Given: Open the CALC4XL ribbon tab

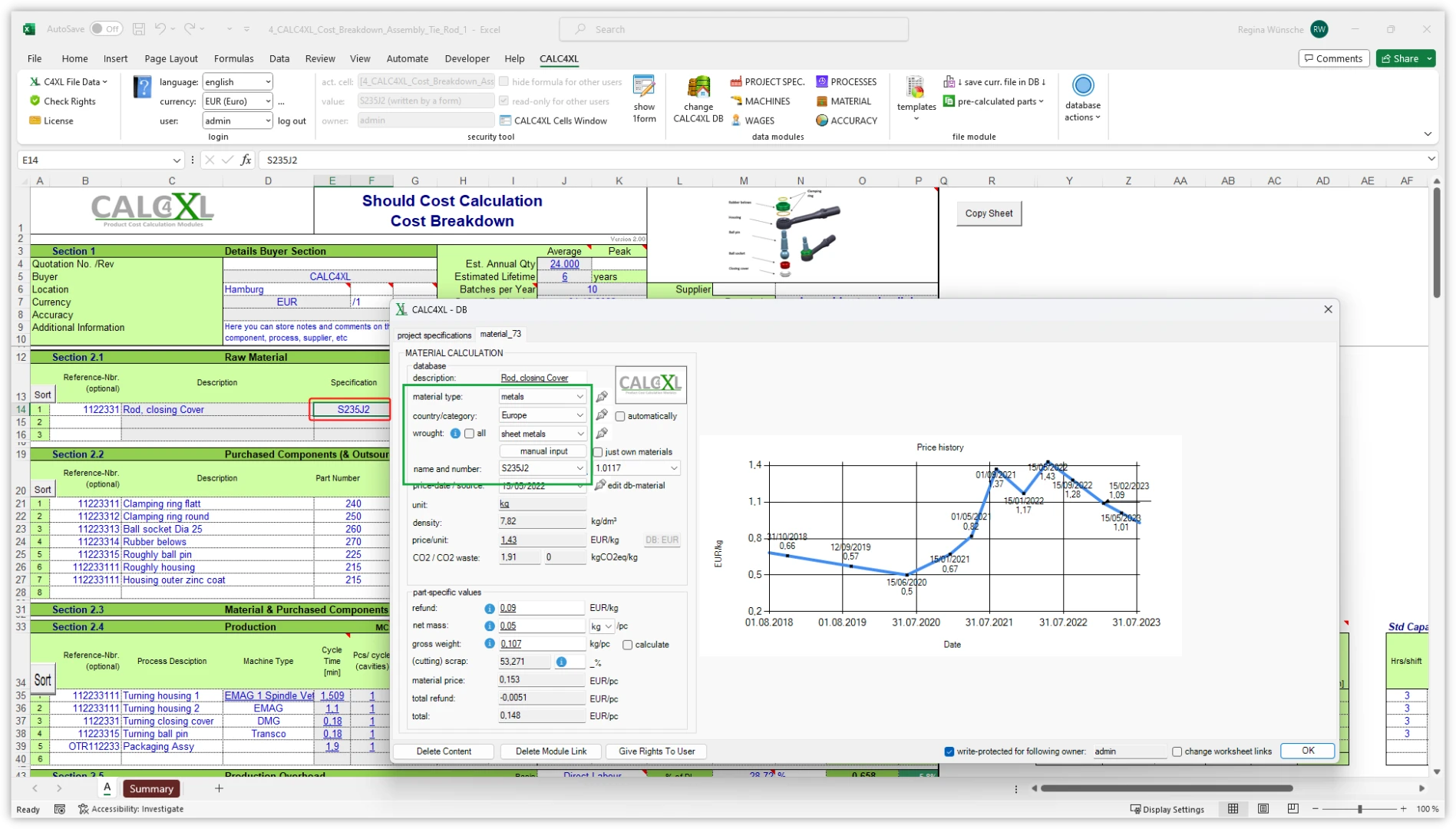Looking at the screenshot, I should [x=559, y=58].
